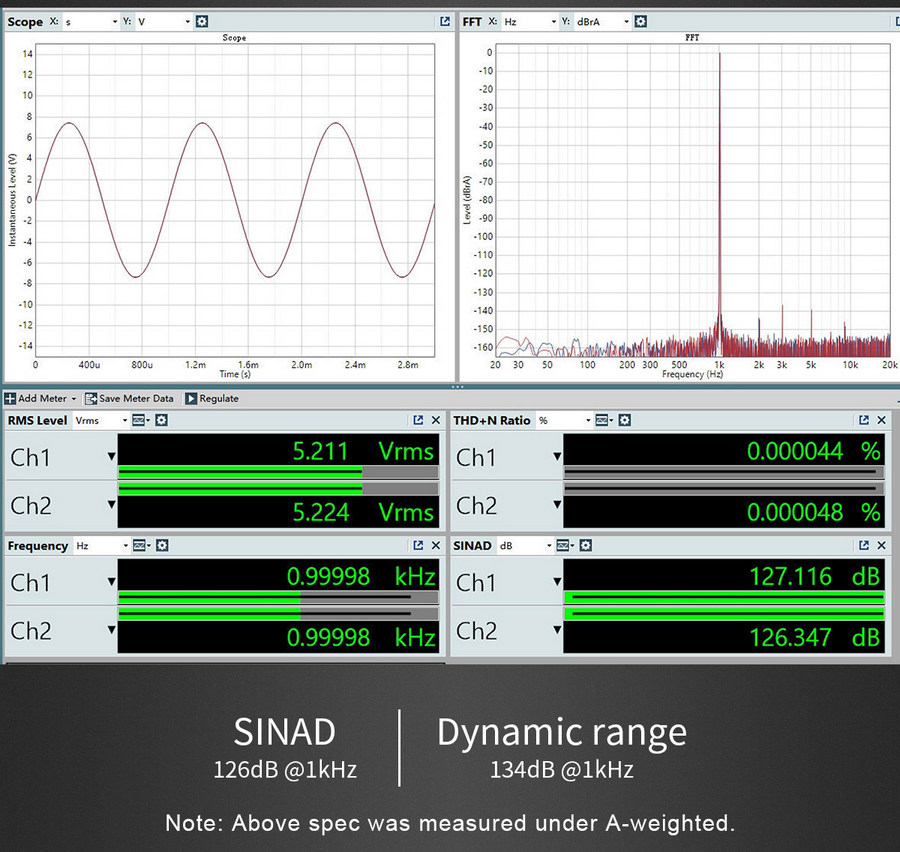Expand Ch1 arrow in THD+N Ratio meter
900x852 pixels.
pyautogui.click(x=557, y=457)
